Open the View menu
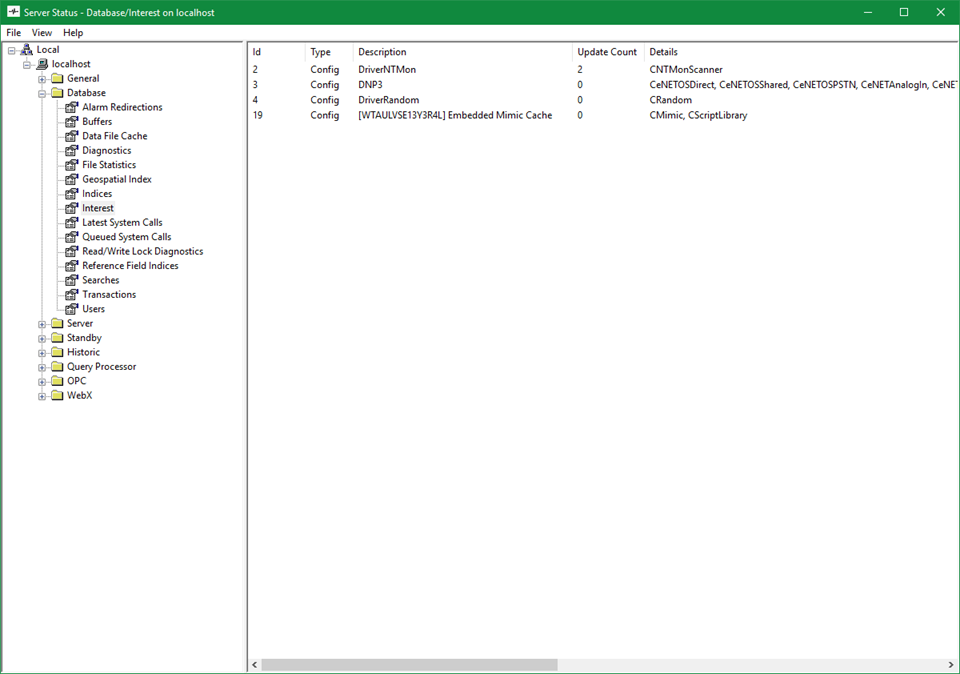Image resolution: width=960 pixels, height=674 pixels. point(42,33)
